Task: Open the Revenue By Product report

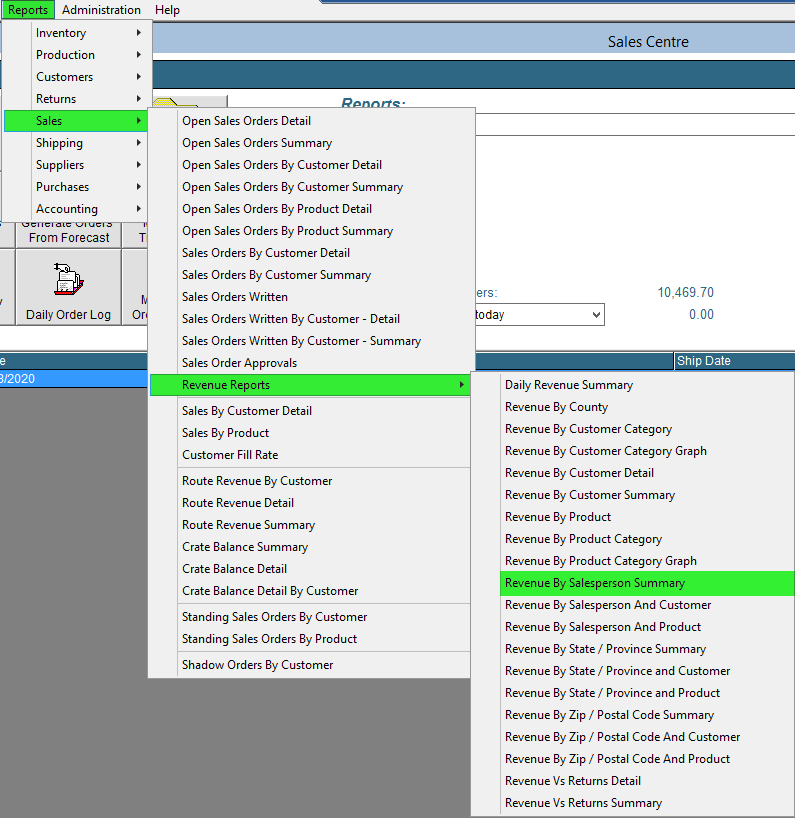Action: (633, 517)
